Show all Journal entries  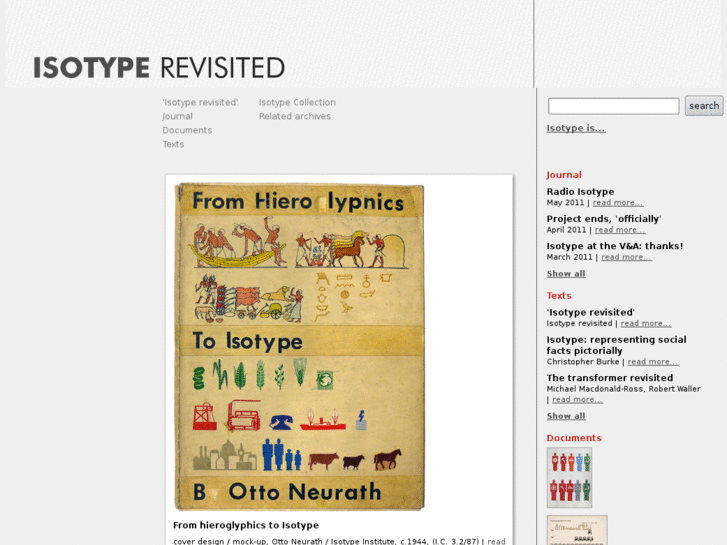[565, 274]
